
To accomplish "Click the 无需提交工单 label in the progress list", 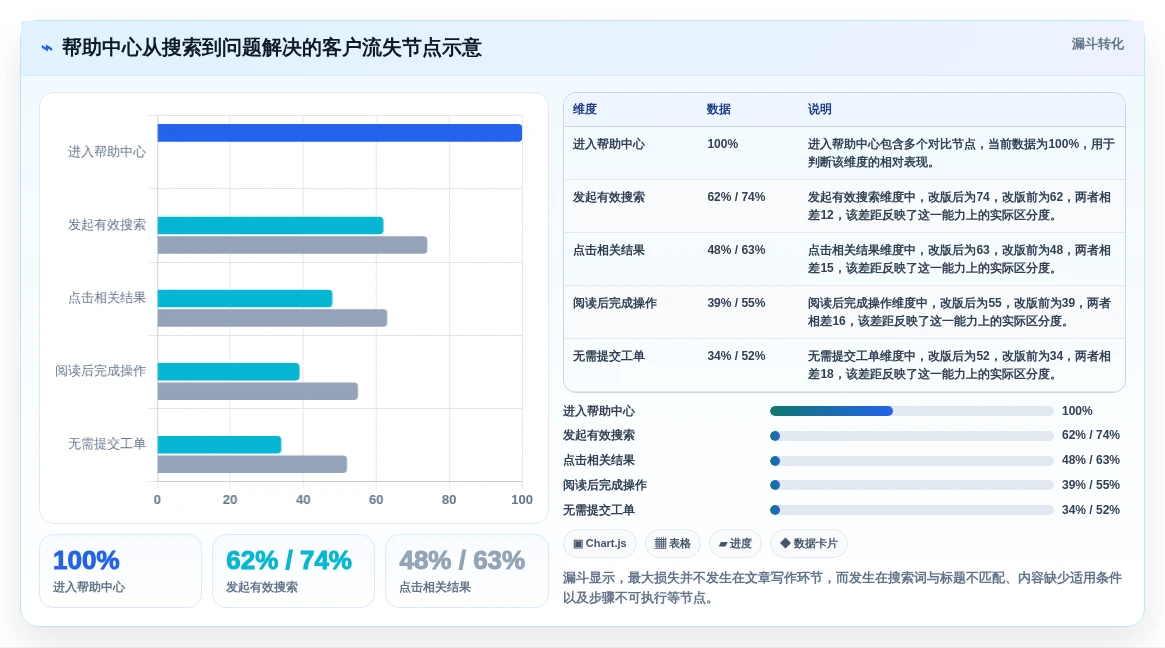I will pos(599,511).
